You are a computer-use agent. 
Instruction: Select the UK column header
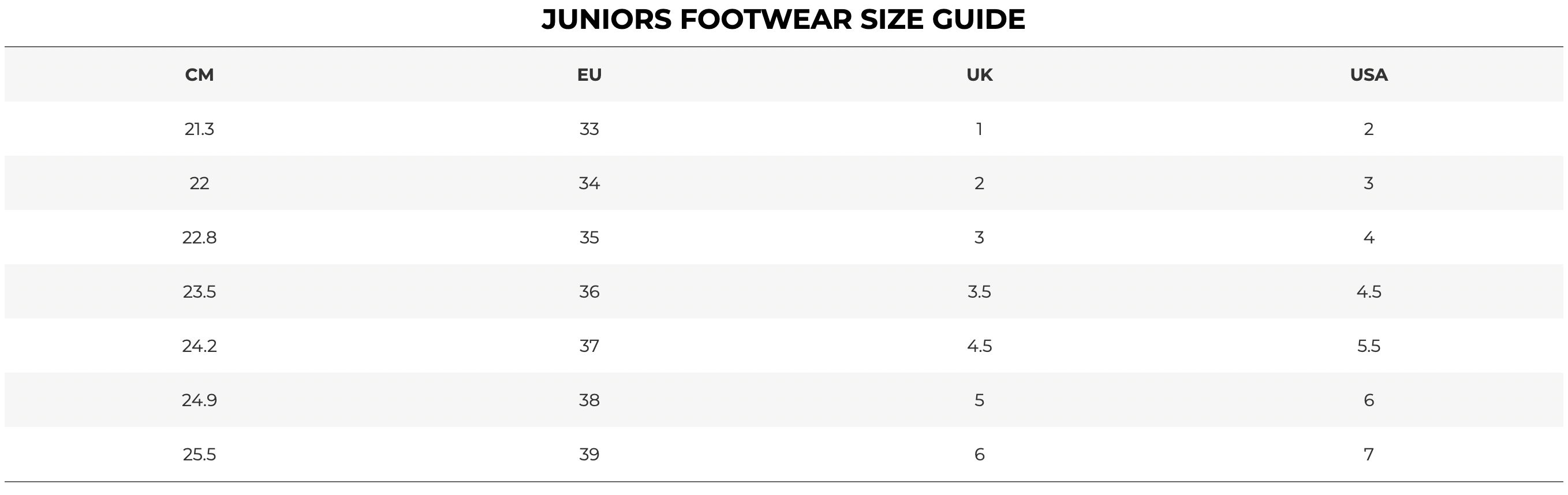[979, 75]
